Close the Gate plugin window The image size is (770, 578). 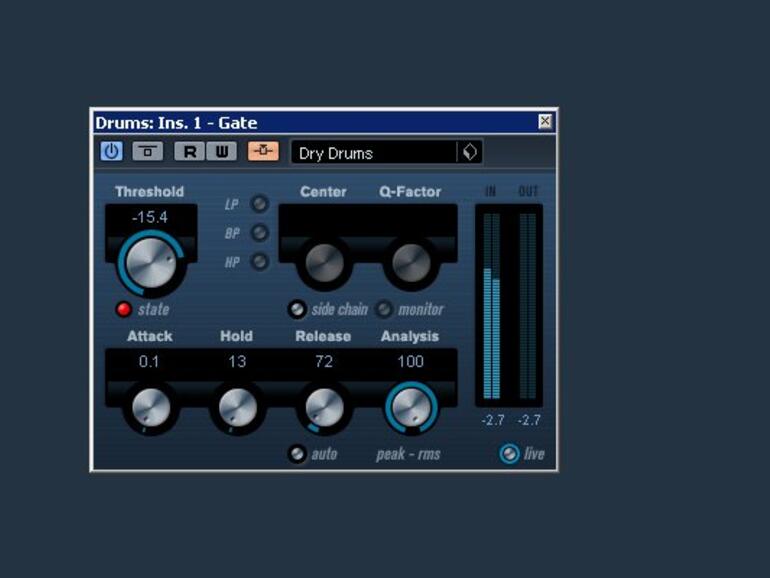pos(545,121)
